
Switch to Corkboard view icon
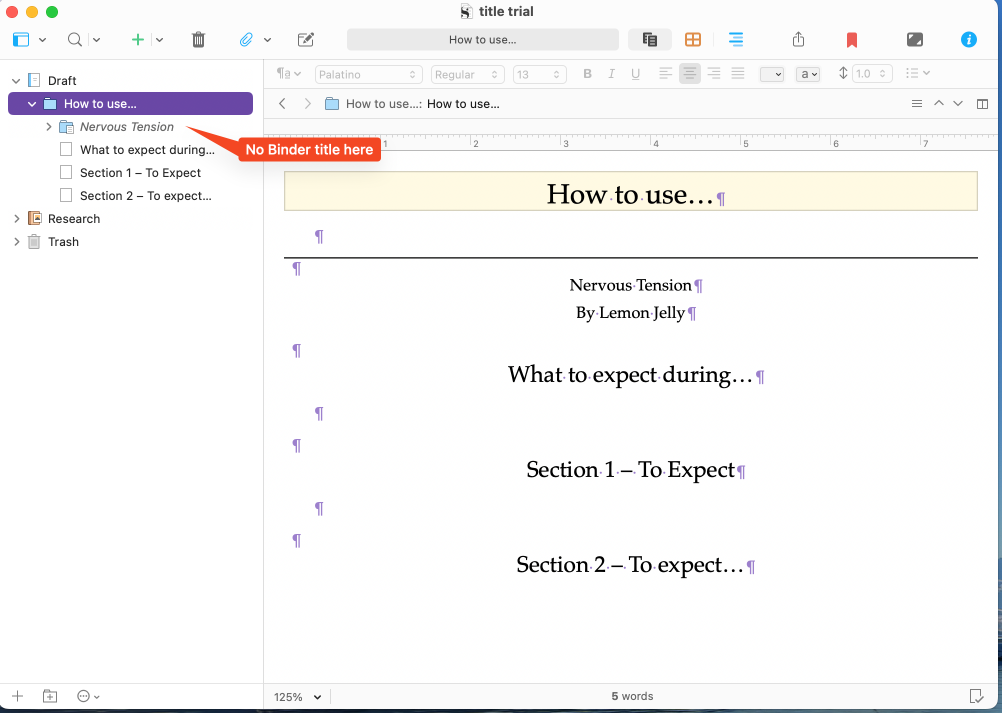point(693,40)
